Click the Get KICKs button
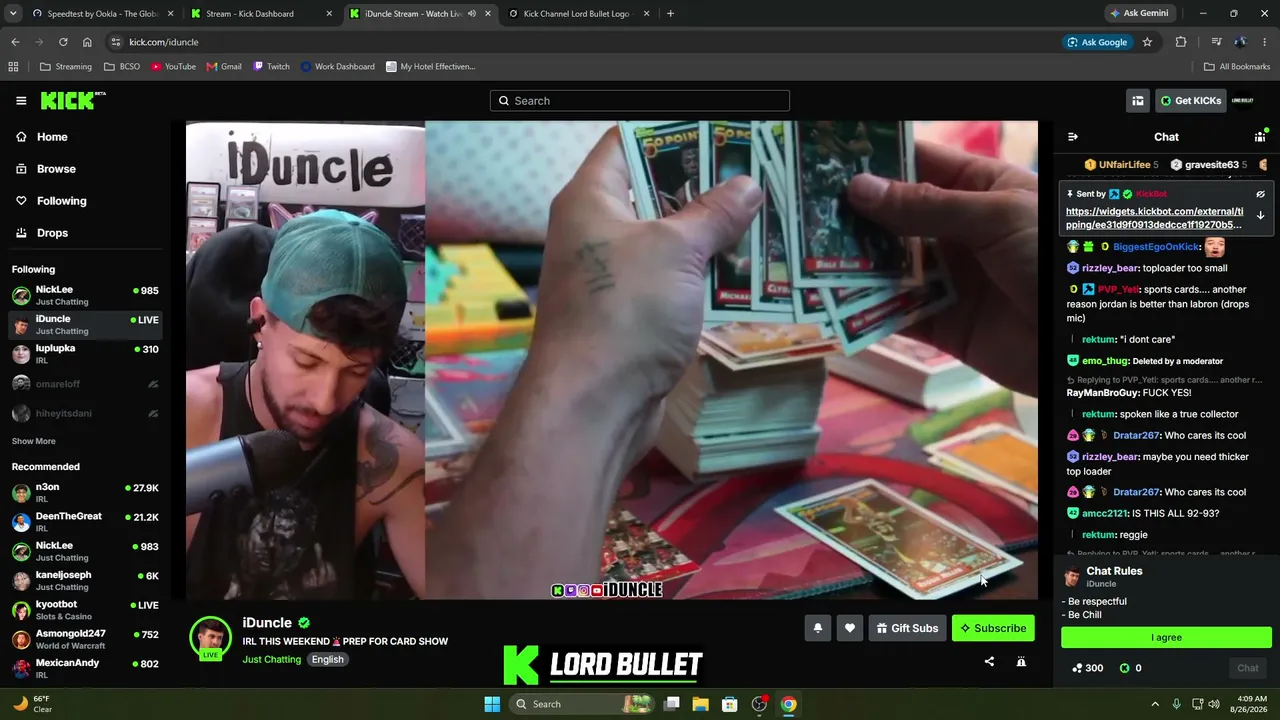The height and width of the screenshot is (720, 1280). [x=1190, y=101]
